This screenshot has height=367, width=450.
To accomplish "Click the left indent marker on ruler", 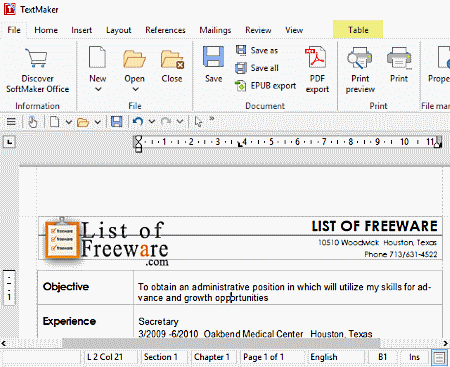I will pos(138,144).
